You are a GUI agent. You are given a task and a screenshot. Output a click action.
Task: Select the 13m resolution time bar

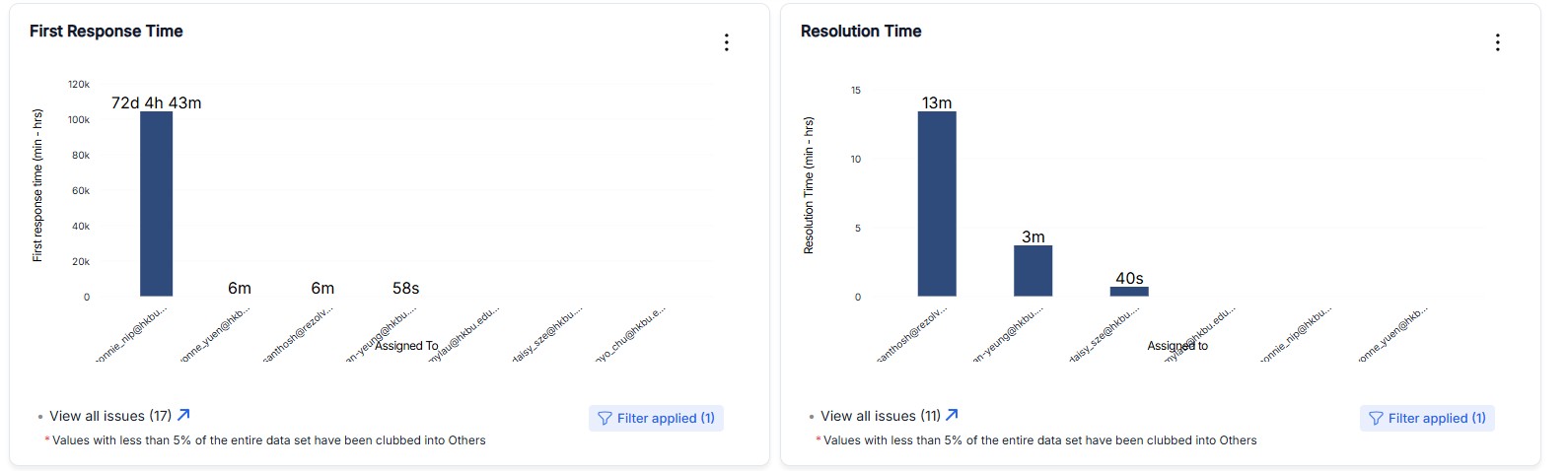(937, 204)
